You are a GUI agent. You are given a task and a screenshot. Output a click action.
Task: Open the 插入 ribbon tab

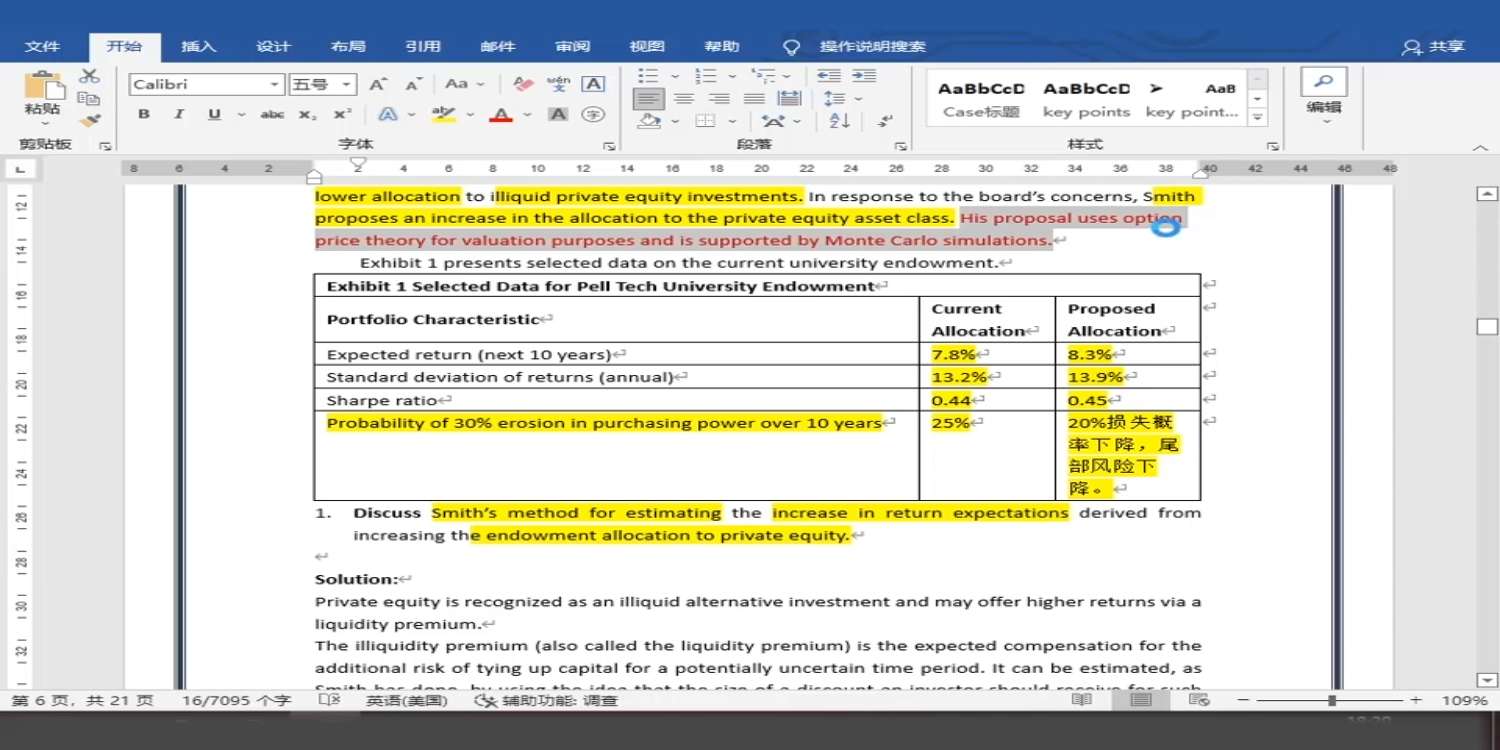(x=198, y=47)
